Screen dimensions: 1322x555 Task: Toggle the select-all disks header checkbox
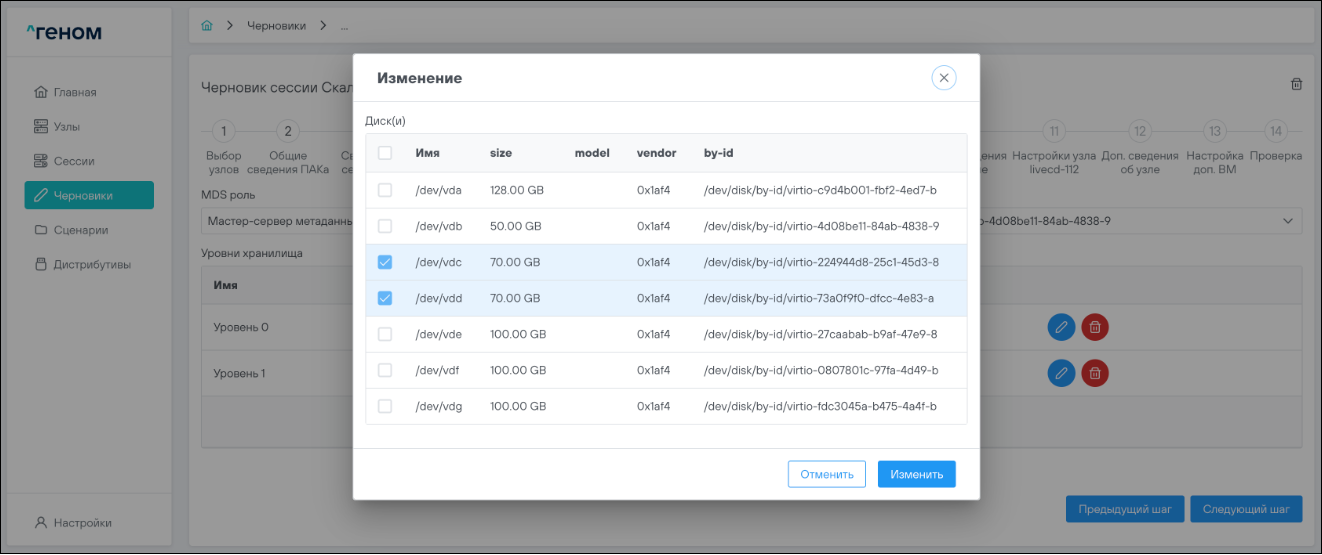click(385, 153)
